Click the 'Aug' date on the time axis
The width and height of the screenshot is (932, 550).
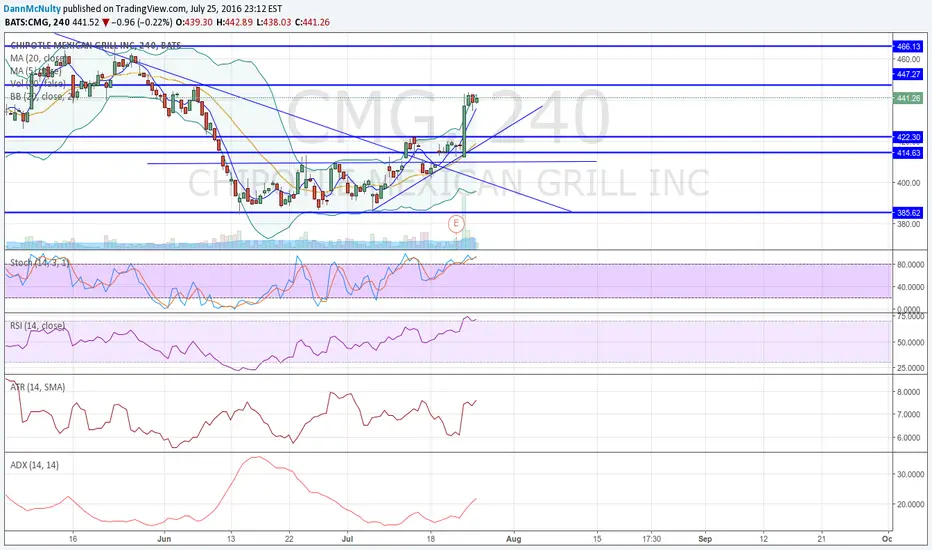514,539
